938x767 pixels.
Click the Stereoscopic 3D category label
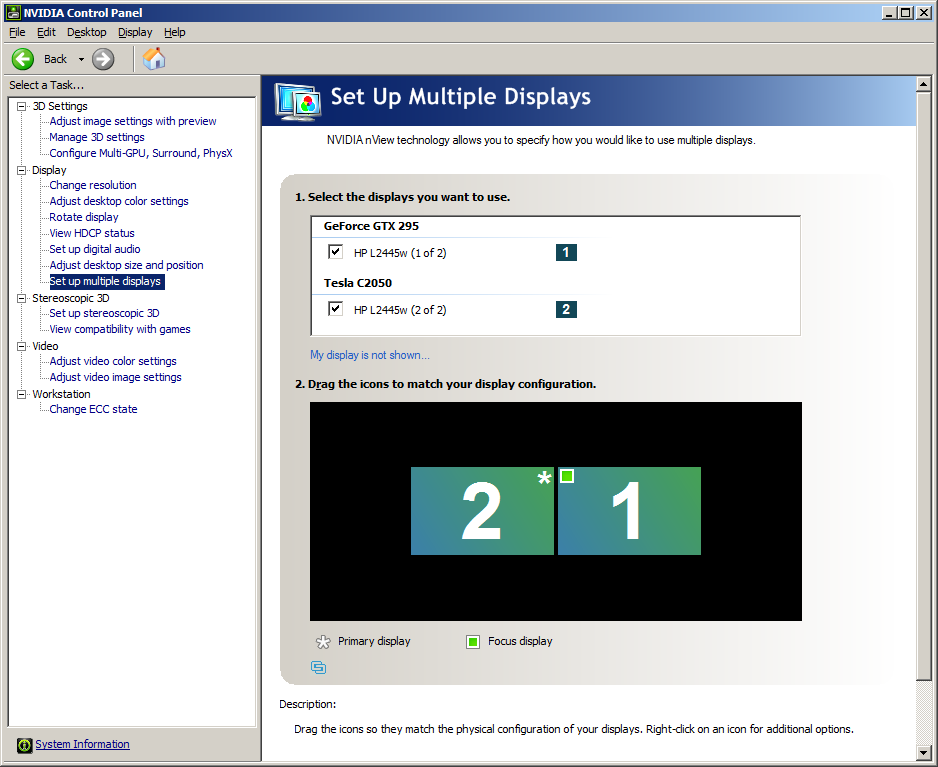click(71, 298)
